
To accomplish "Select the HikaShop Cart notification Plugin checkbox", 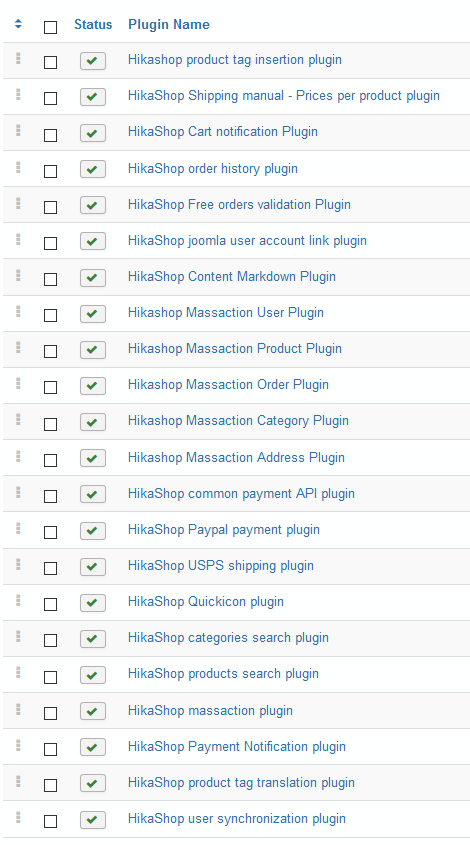I will click(x=50, y=135).
